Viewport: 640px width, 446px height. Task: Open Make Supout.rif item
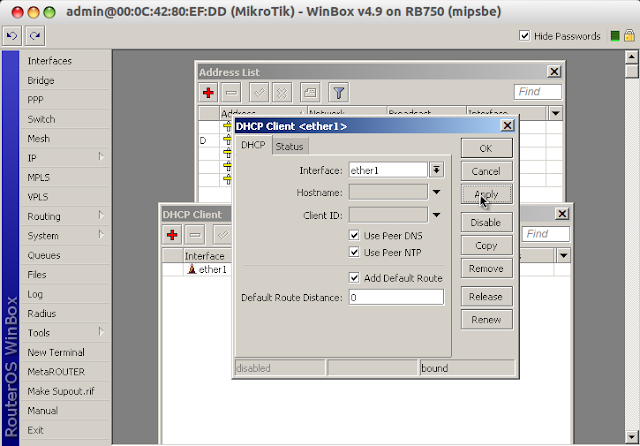(x=65, y=391)
